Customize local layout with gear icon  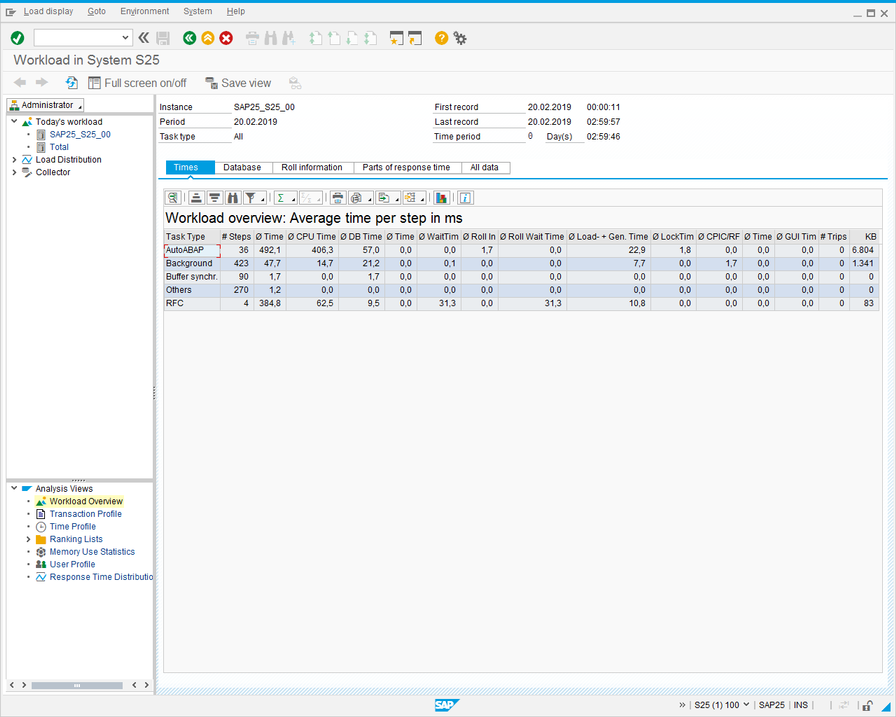[460, 38]
